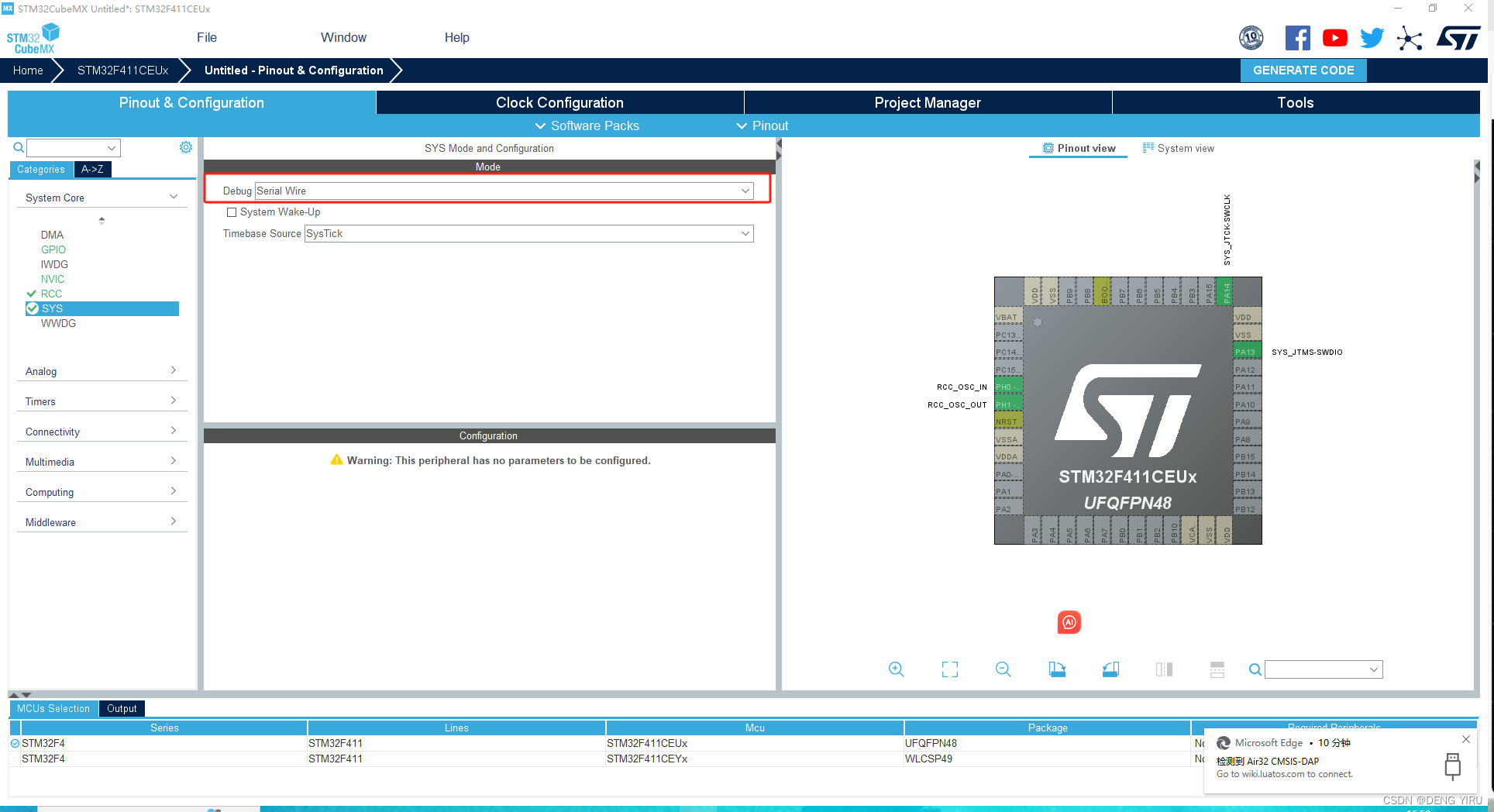This screenshot has height=812, width=1494.
Task: Zoom in on the pinout view
Action: pyautogui.click(x=897, y=669)
